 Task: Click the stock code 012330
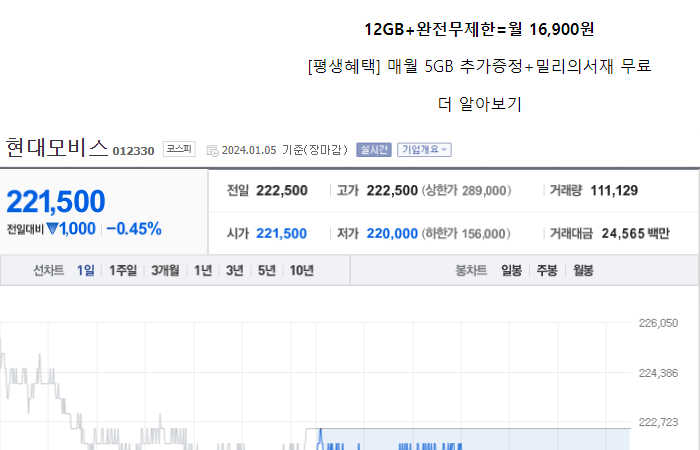pyautogui.click(x=133, y=151)
